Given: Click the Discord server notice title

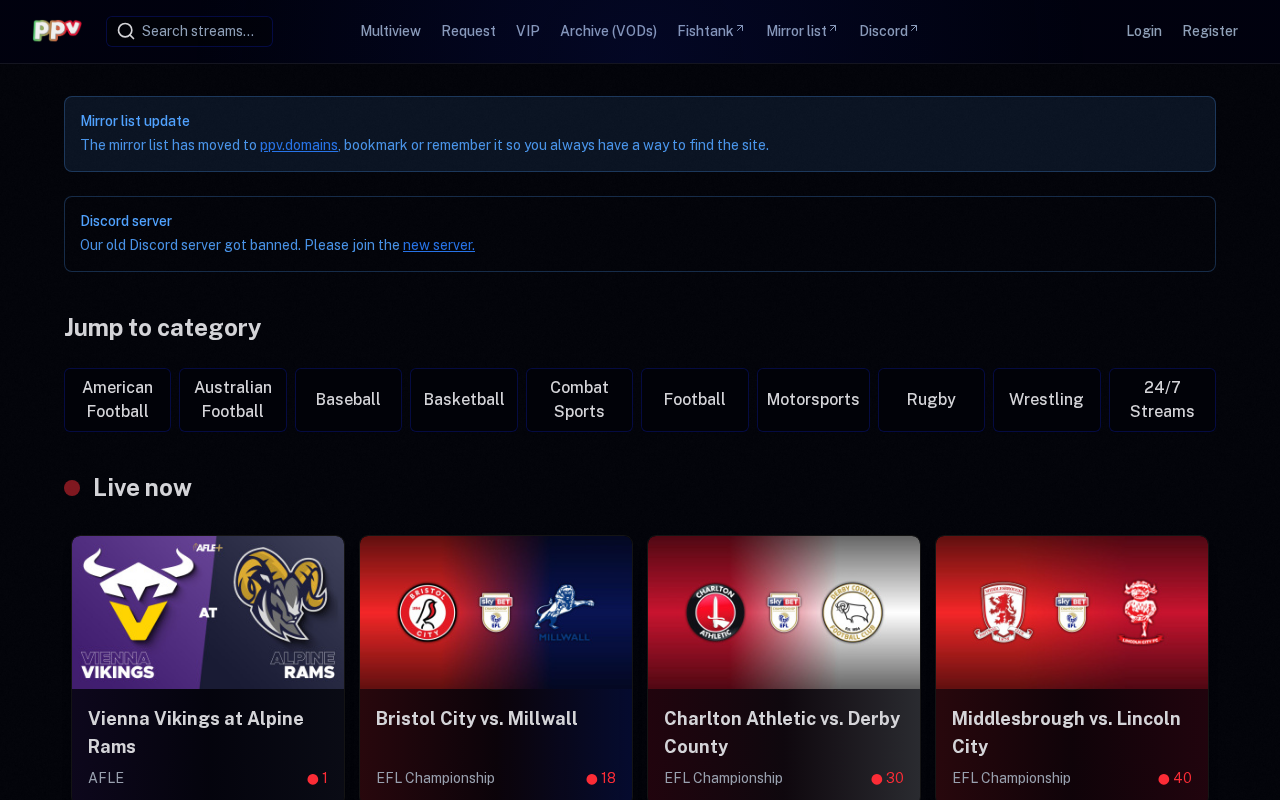Looking at the screenshot, I should pos(126,221).
